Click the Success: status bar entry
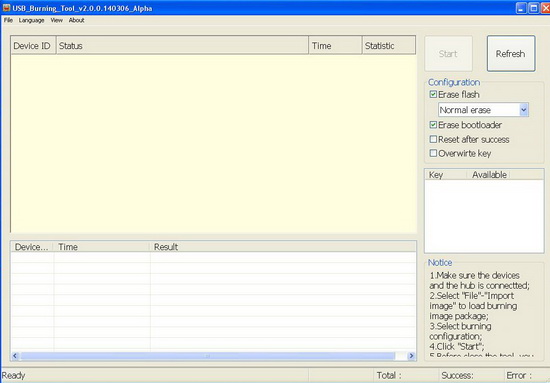 457,376
